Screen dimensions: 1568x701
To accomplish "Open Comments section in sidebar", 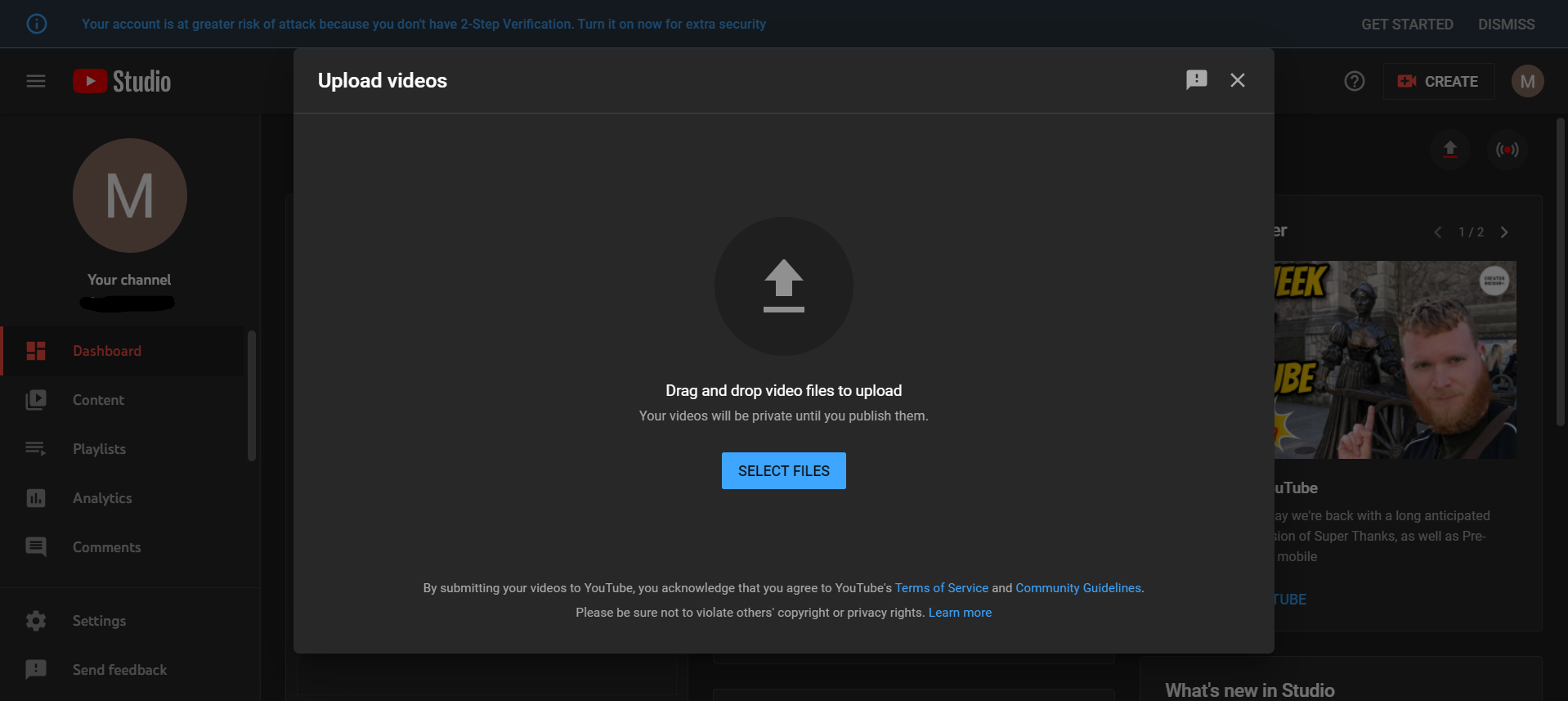I will click(x=123, y=547).
